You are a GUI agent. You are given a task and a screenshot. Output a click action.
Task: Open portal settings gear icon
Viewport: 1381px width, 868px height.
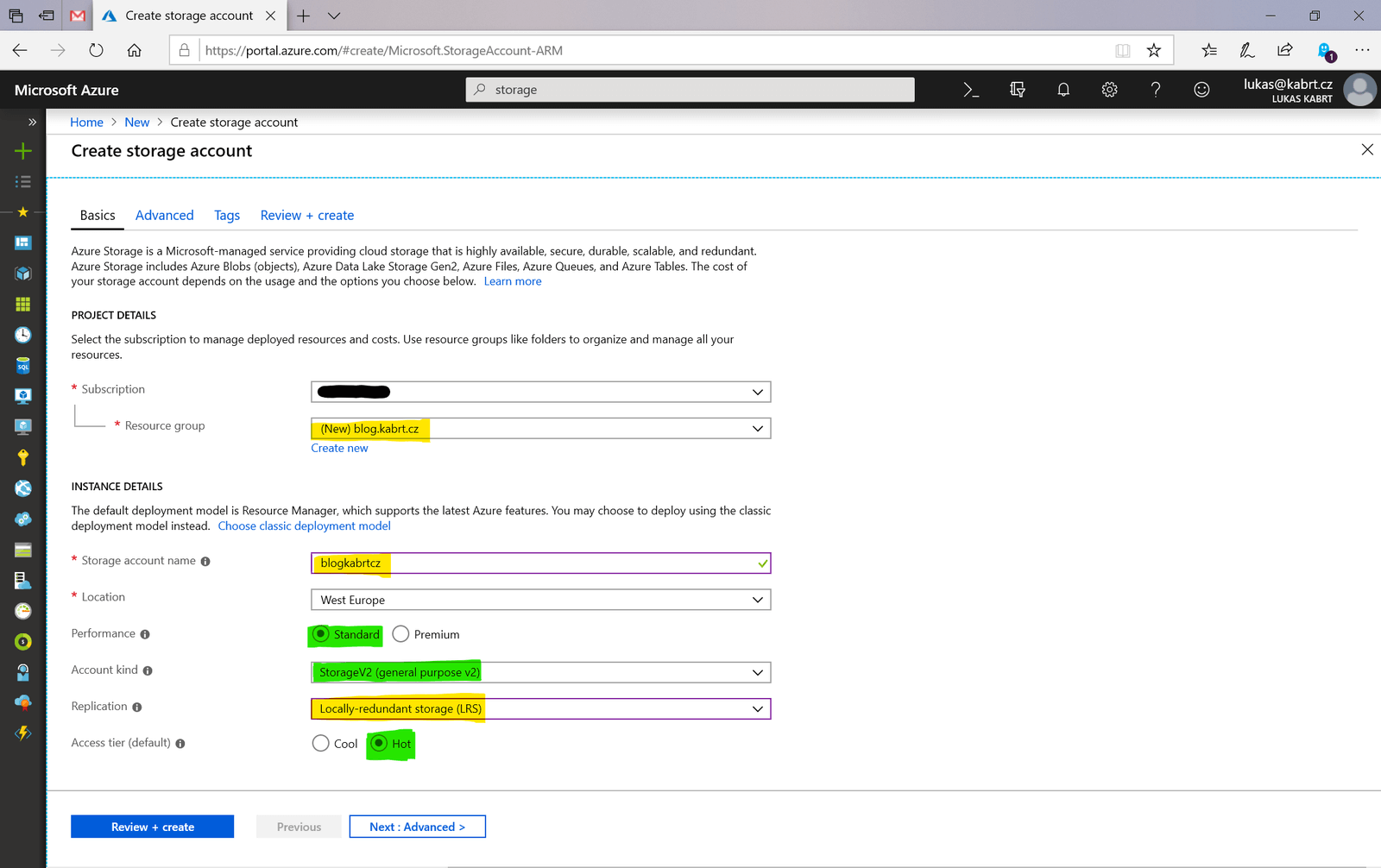1110,90
